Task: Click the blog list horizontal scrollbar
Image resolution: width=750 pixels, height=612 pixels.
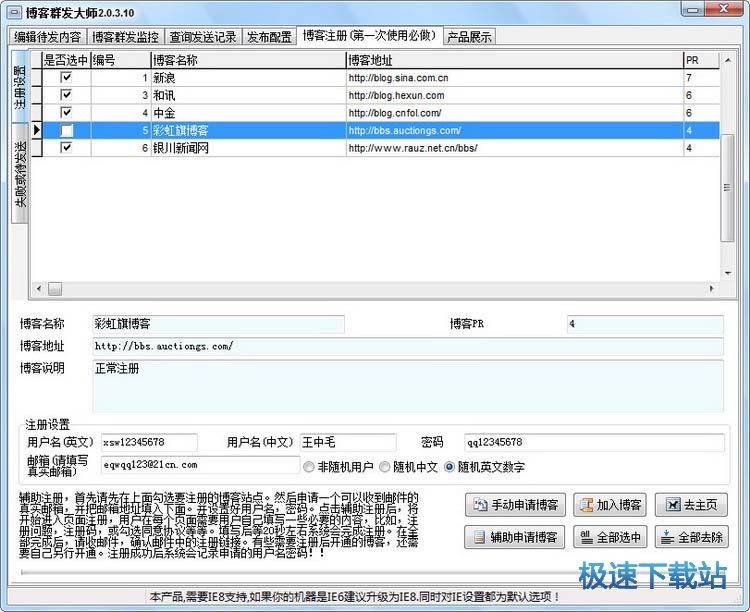Action: (x=380, y=290)
